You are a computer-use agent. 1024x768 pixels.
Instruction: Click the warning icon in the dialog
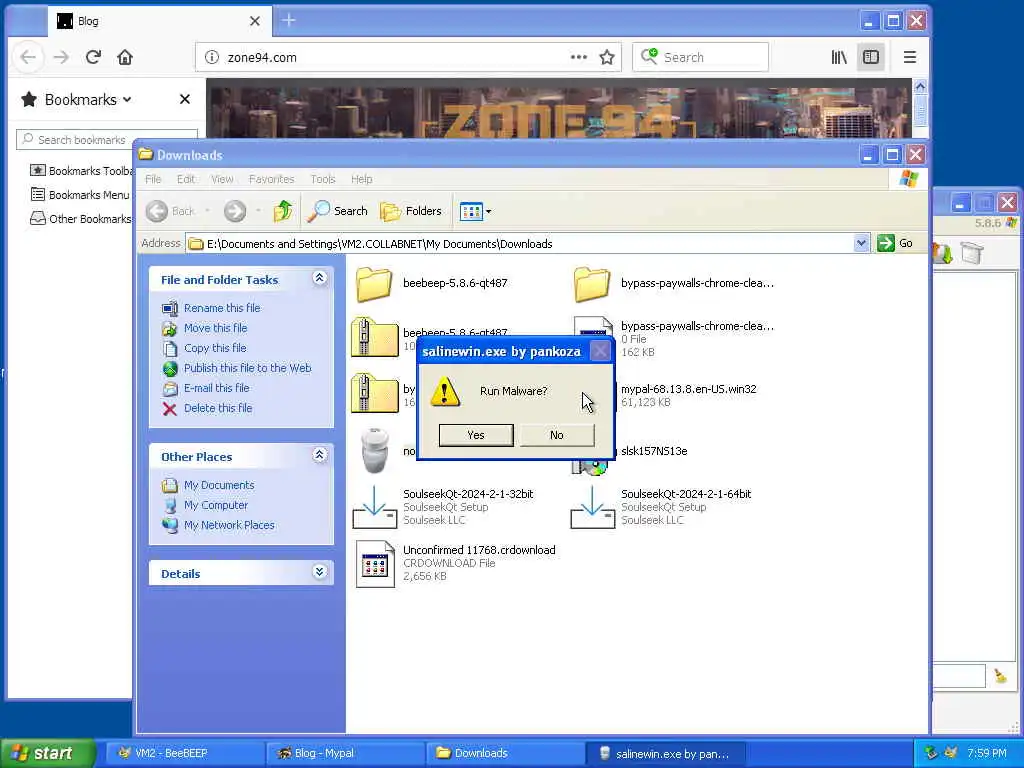click(x=445, y=392)
